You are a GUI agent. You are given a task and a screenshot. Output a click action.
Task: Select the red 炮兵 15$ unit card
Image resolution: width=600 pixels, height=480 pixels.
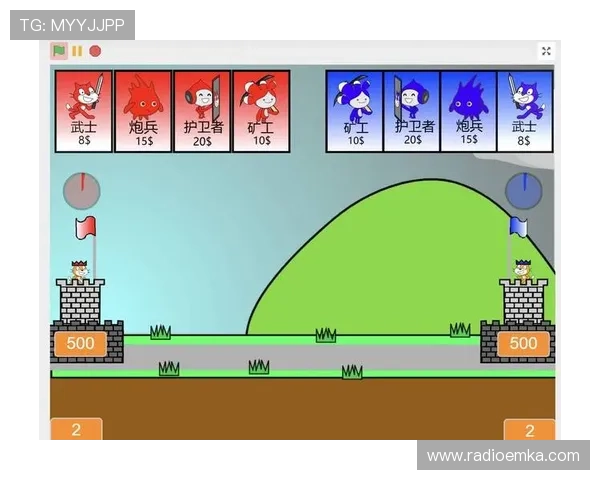[x=143, y=111]
